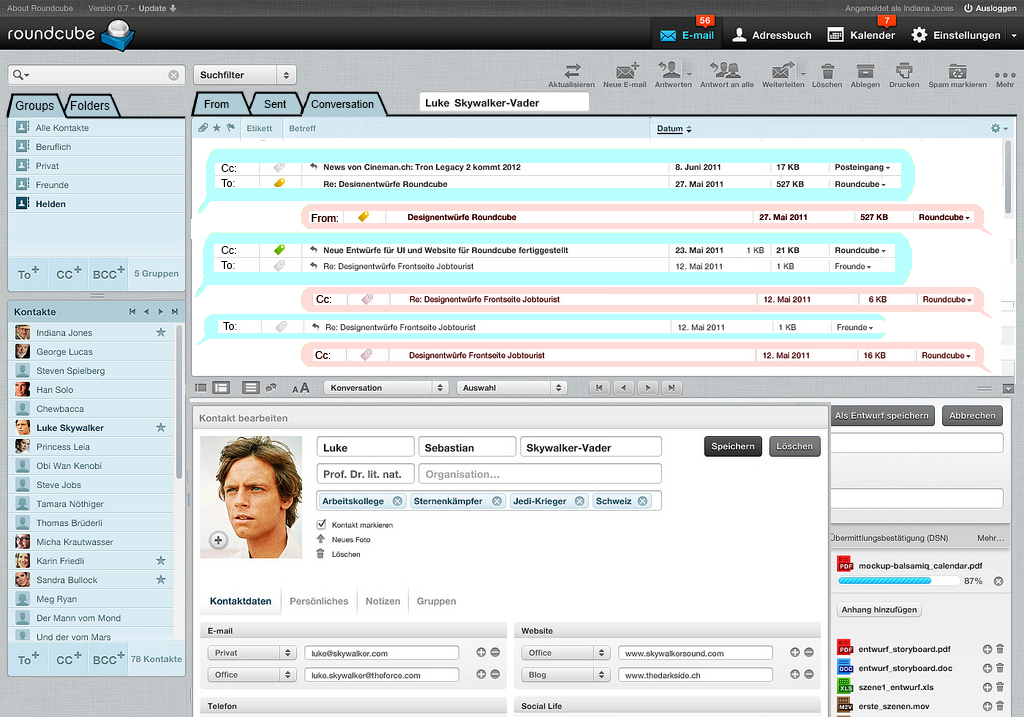Remove the Jedi-Krieger tag
Image resolution: width=1024 pixels, height=717 pixels.
coord(579,501)
